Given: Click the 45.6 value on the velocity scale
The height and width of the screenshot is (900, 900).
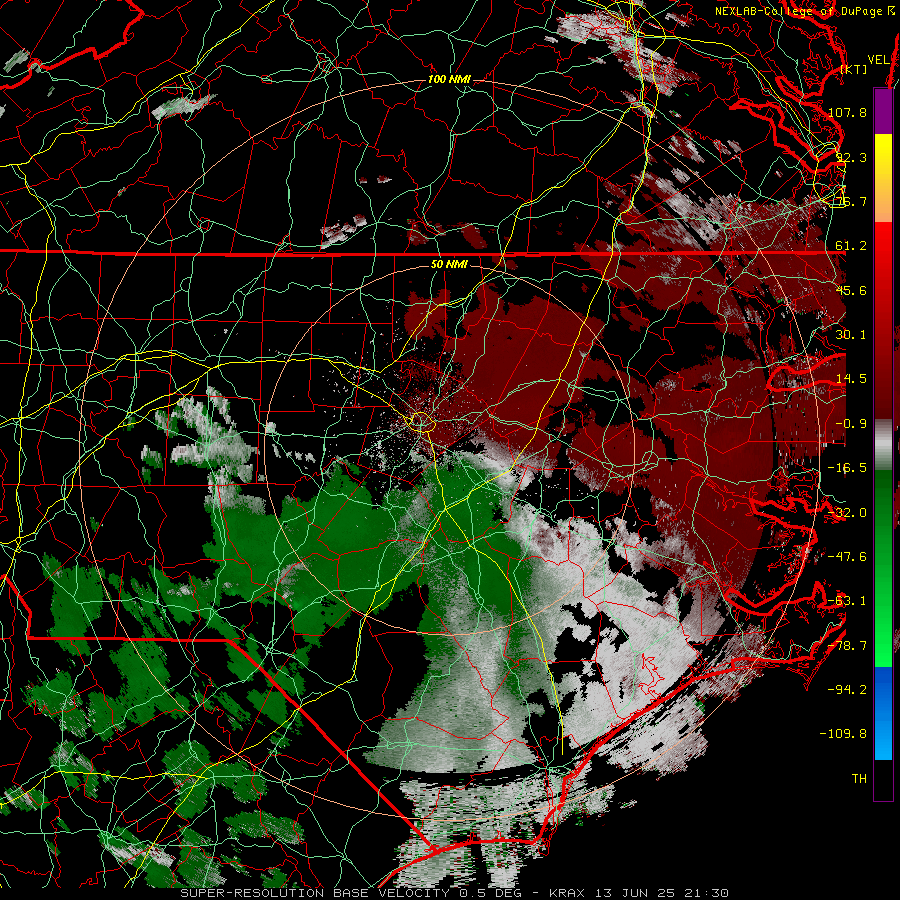Looking at the screenshot, I should [851, 290].
